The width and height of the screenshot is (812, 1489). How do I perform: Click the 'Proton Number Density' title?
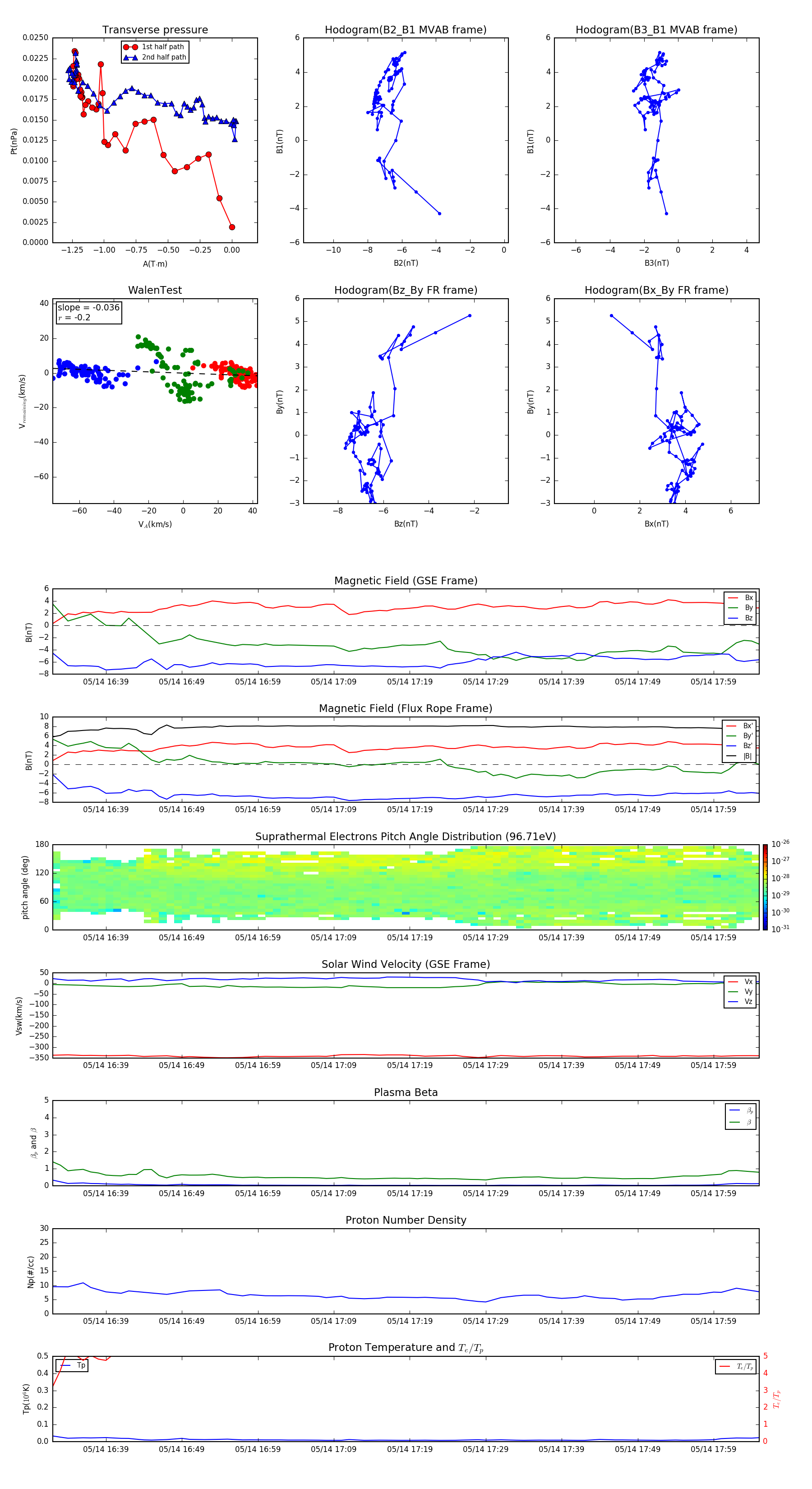point(406,1220)
